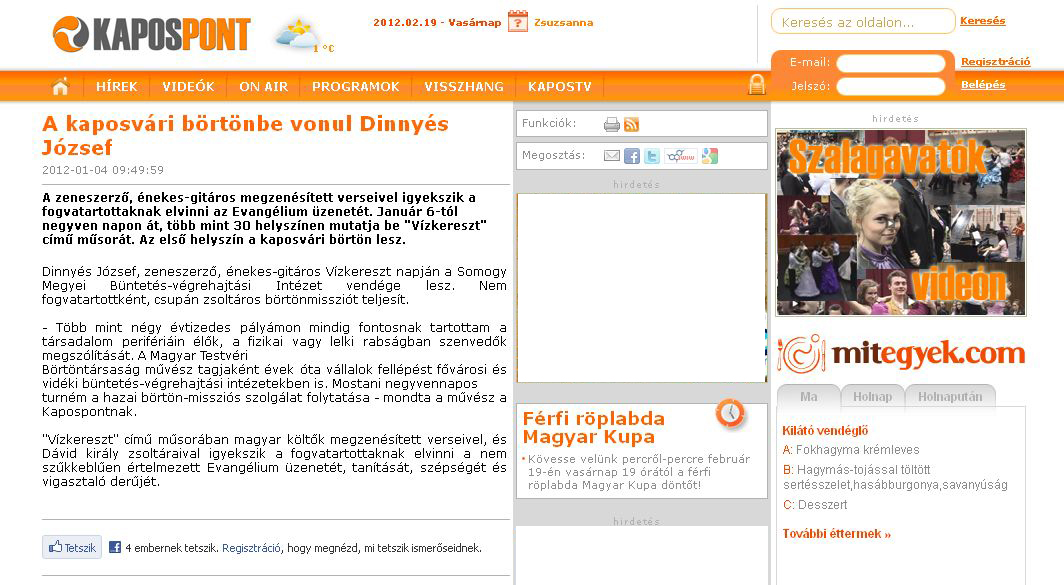Share the article on Twitter
The width and height of the screenshot is (1064, 585).
[651, 156]
